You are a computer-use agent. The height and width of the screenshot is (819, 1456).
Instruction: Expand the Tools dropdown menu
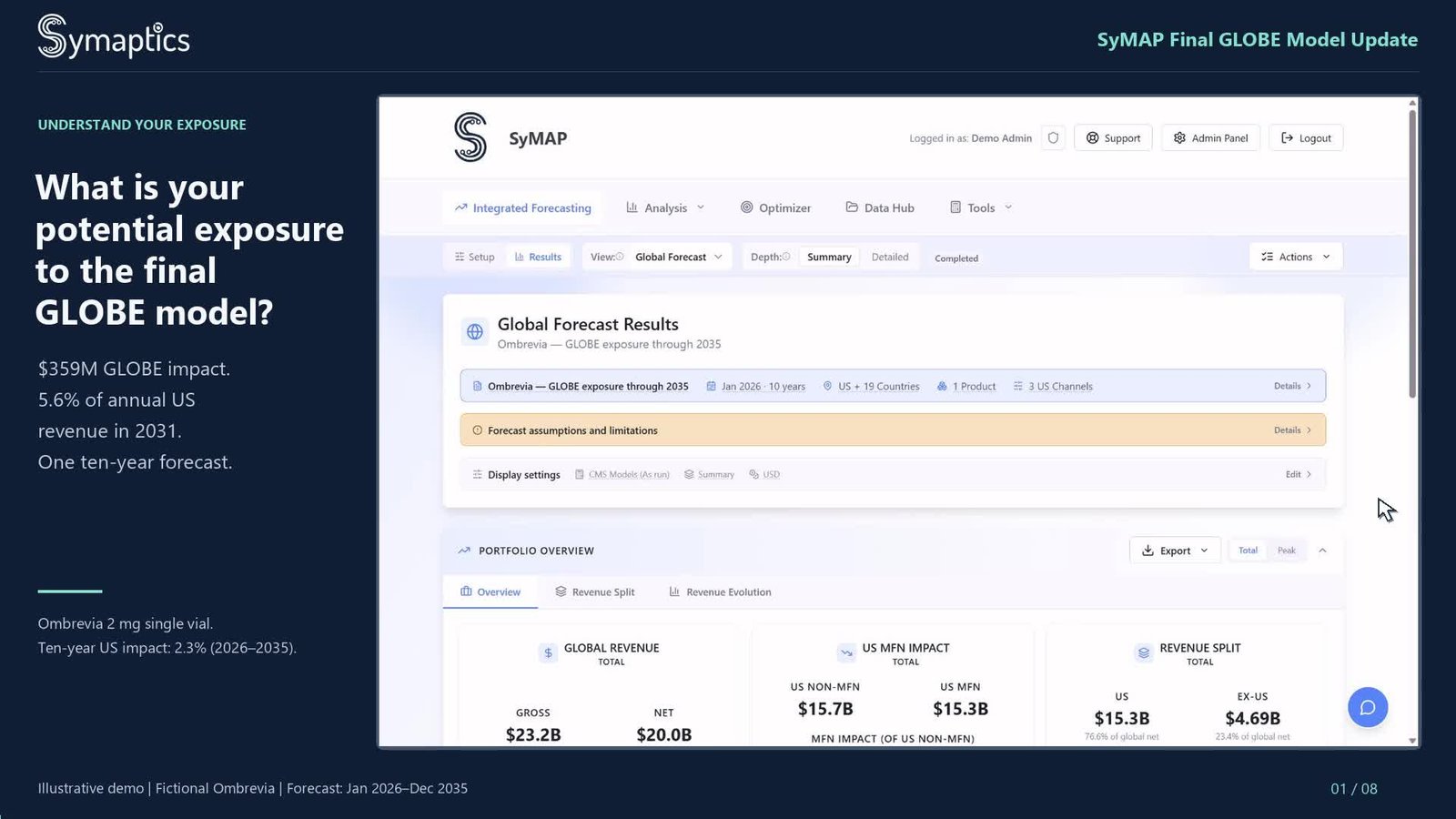(981, 207)
